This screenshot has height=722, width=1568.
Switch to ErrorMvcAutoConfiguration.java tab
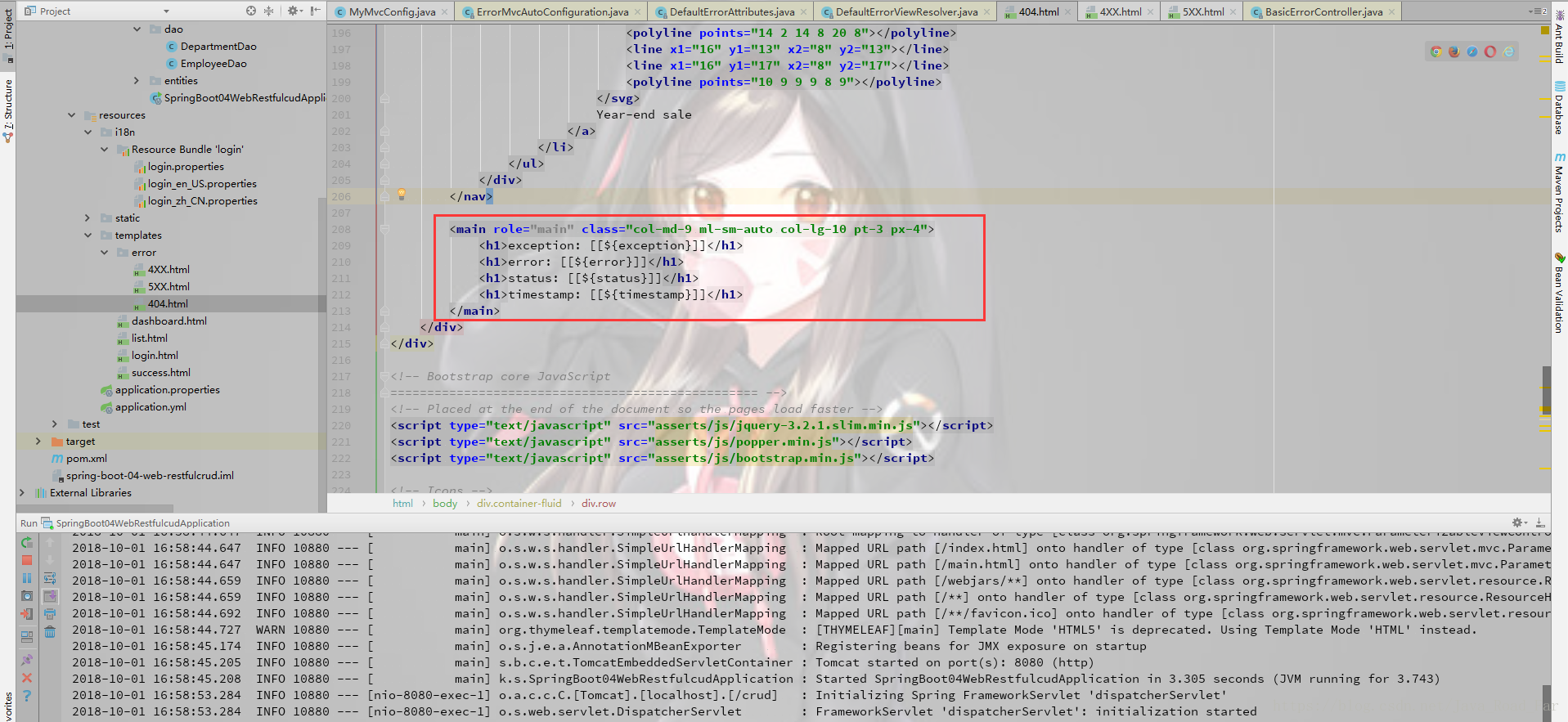[552, 11]
